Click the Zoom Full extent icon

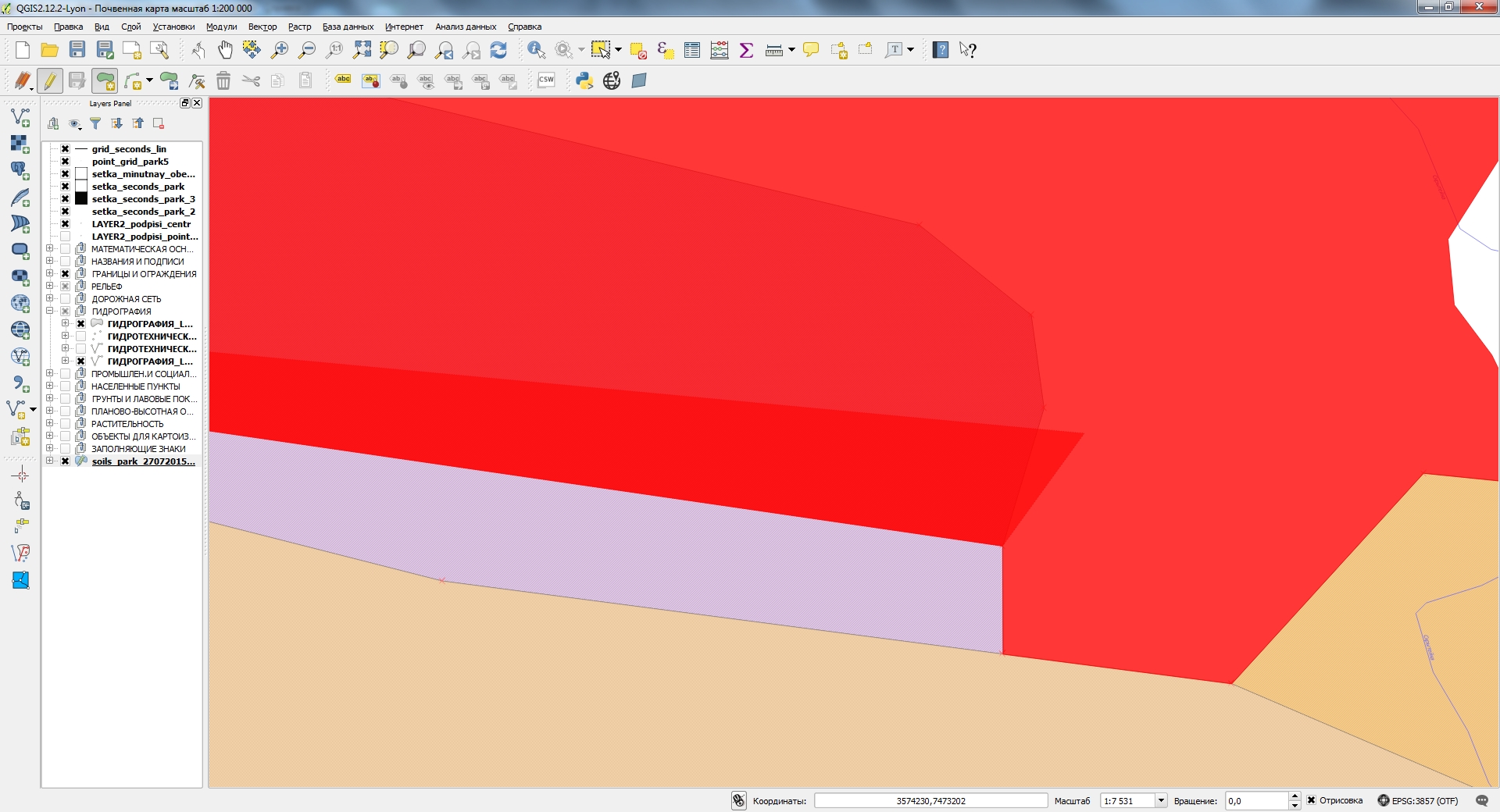click(x=361, y=49)
